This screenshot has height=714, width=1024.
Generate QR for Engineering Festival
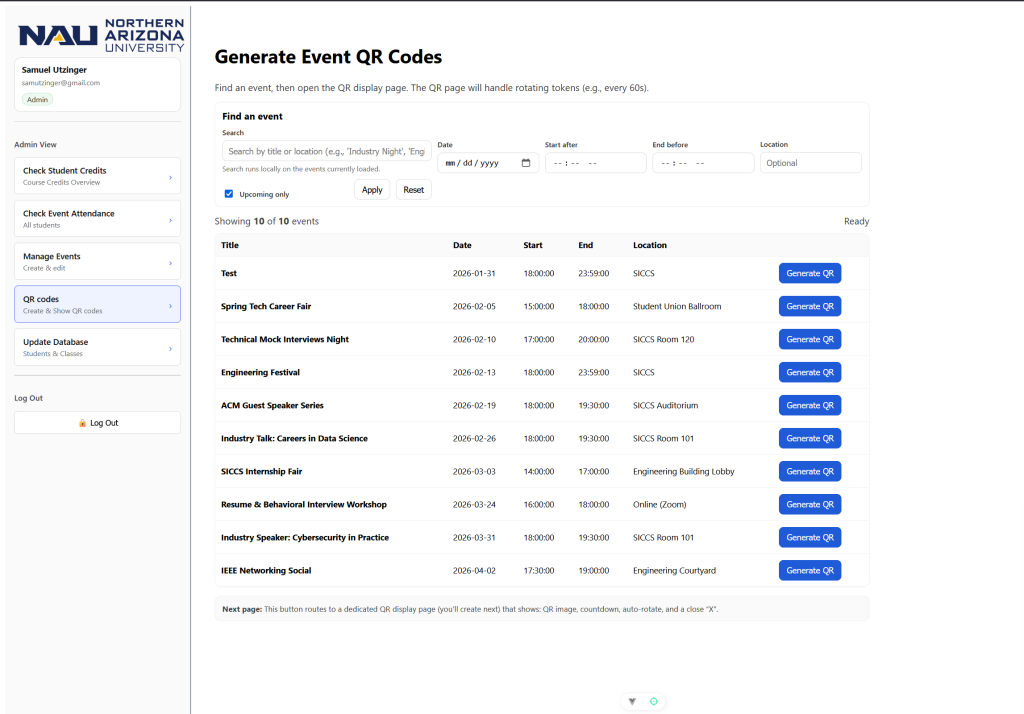tap(810, 372)
